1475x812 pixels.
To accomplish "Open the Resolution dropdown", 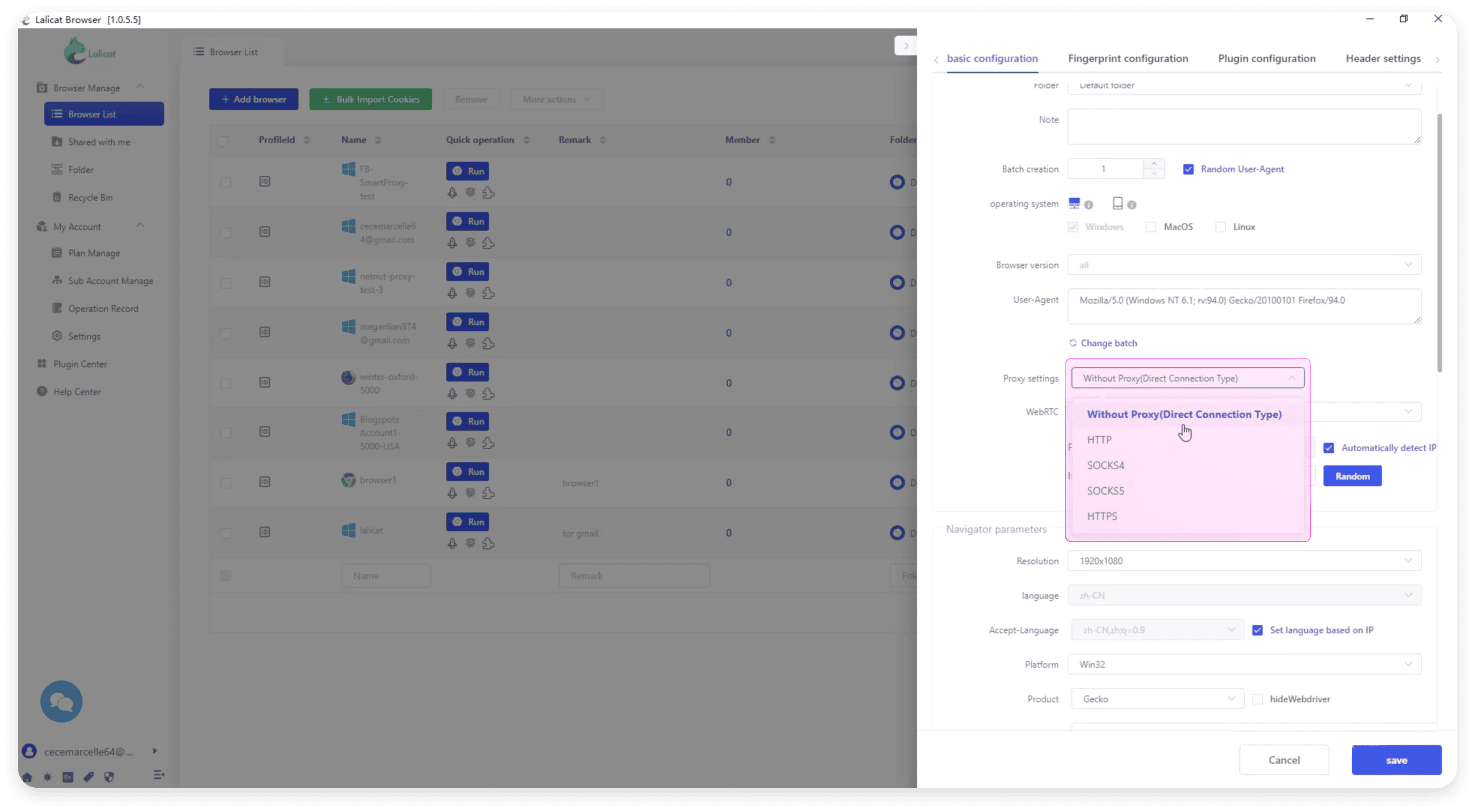I will coord(1244,561).
